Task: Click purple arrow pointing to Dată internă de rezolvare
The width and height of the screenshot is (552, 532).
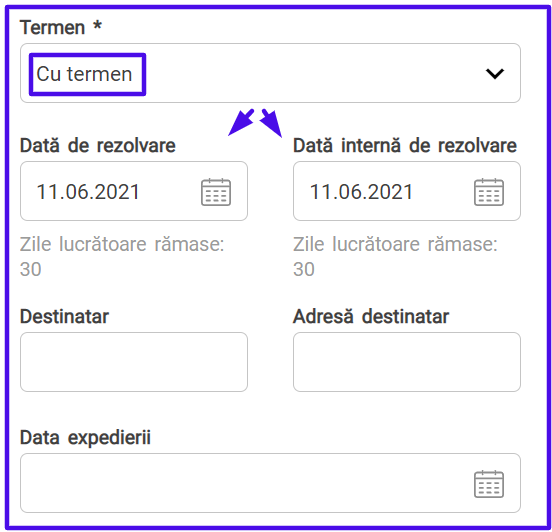Action: [x=271, y=123]
